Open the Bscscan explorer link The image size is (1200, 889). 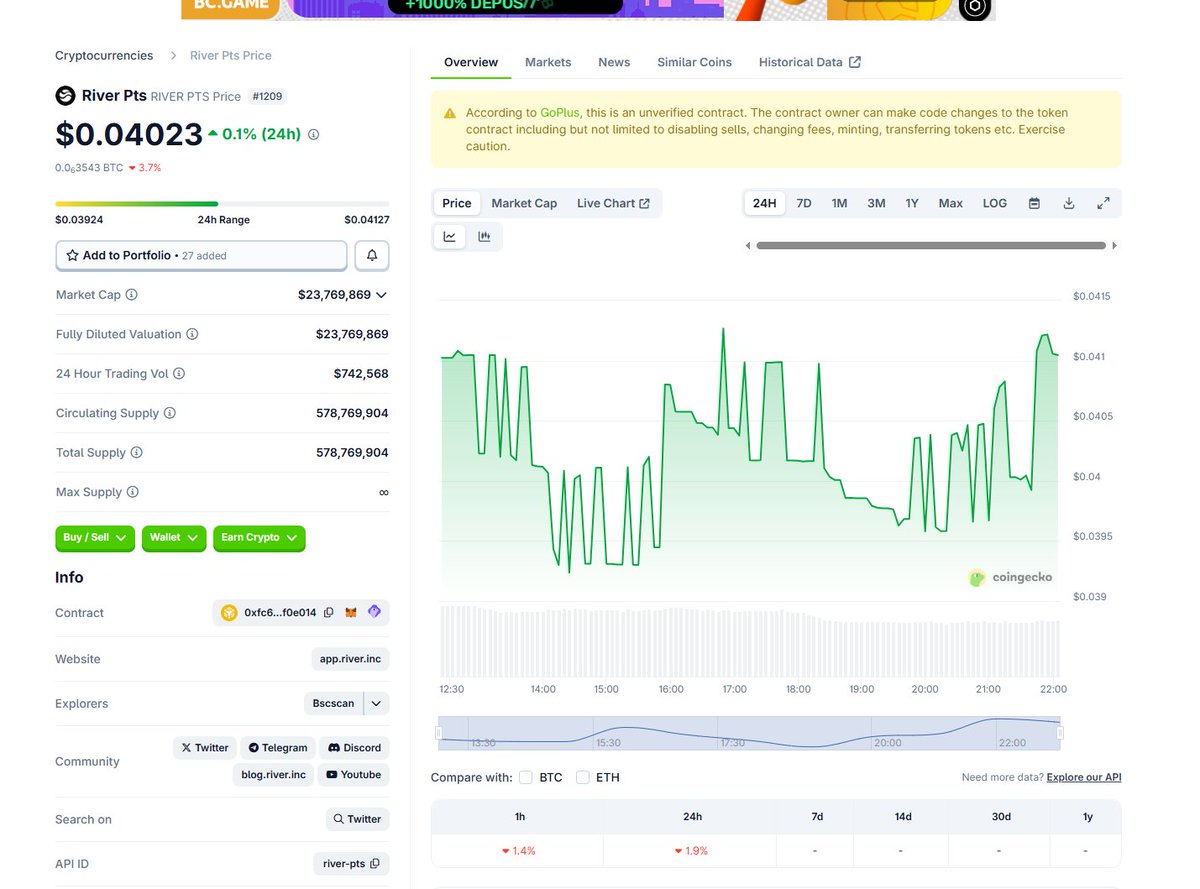tap(333, 703)
